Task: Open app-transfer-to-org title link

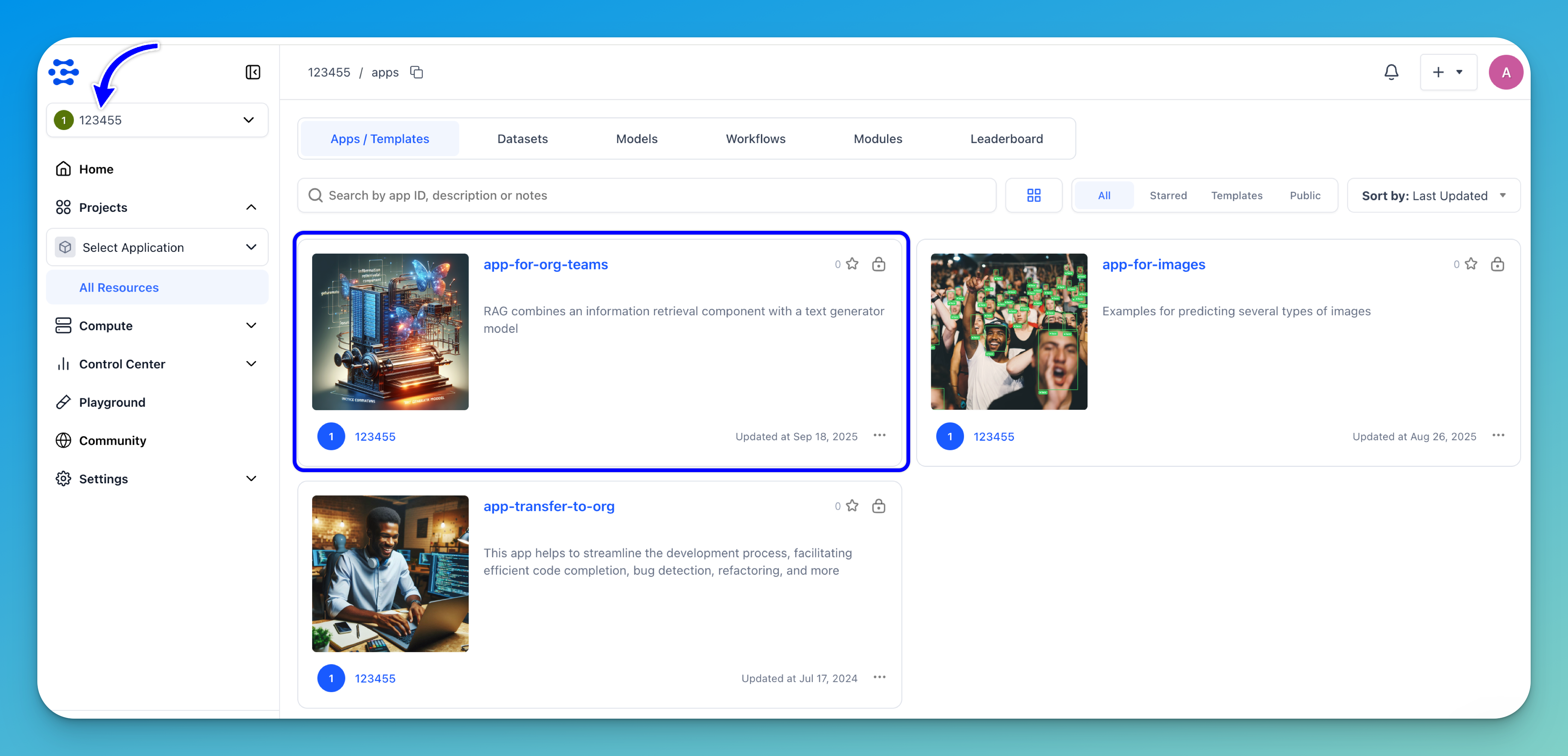Action: [x=549, y=506]
